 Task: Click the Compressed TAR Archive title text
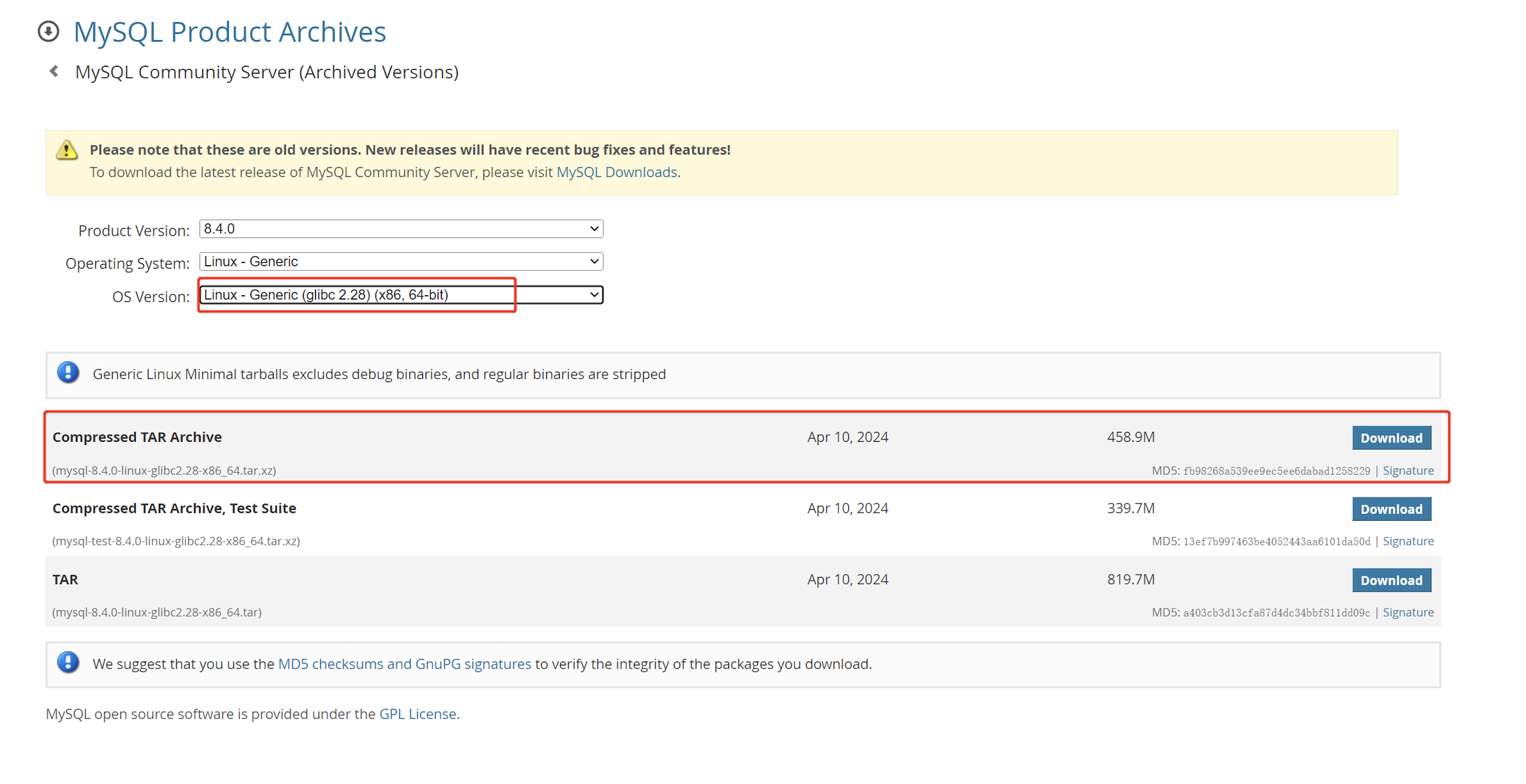(x=137, y=437)
